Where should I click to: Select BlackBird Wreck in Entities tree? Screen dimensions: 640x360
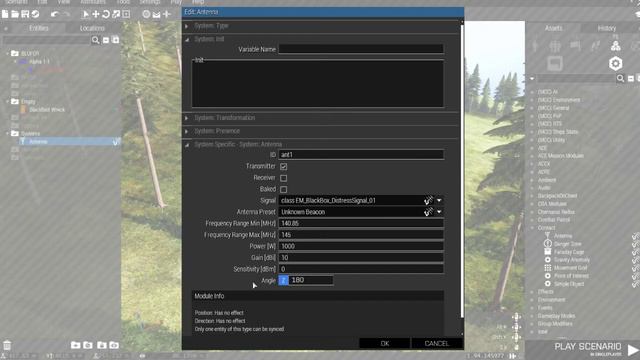pyautogui.click(x=47, y=110)
